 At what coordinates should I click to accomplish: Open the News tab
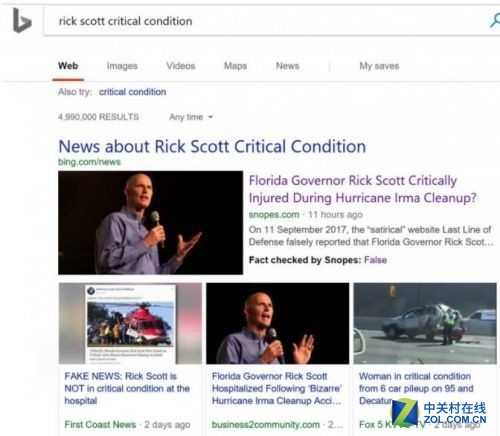pyautogui.click(x=287, y=66)
